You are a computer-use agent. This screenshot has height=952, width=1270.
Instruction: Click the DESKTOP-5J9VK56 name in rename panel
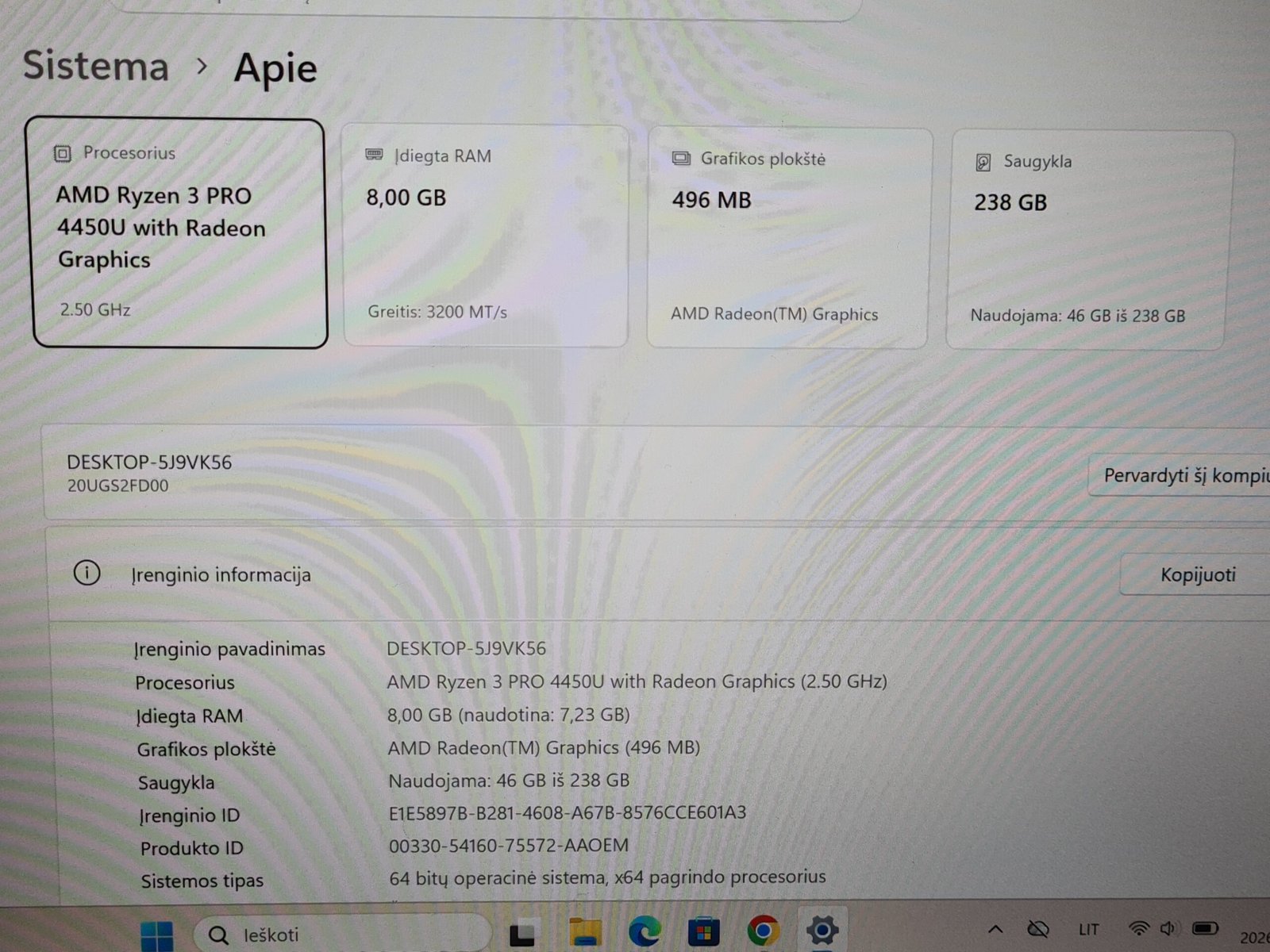(x=149, y=462)
